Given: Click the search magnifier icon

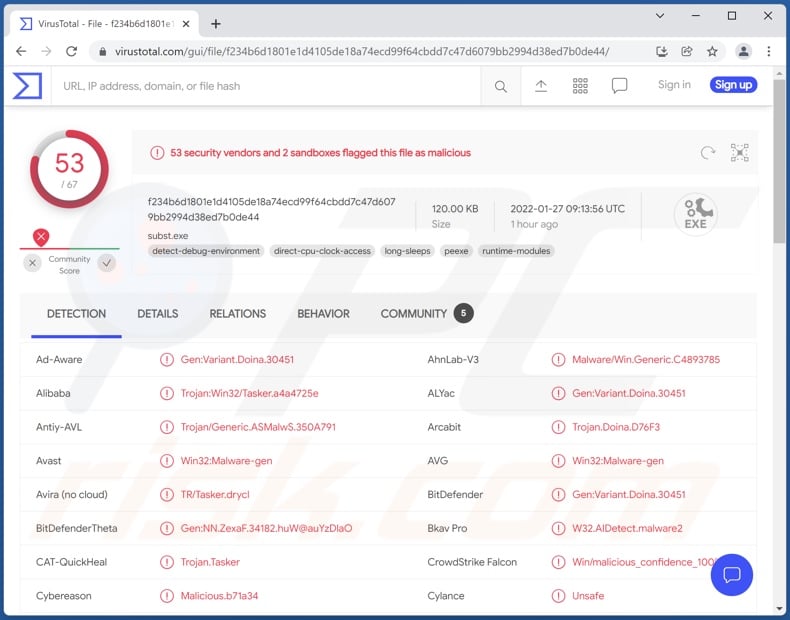Looking at the screenshot, I should point(500,86).
